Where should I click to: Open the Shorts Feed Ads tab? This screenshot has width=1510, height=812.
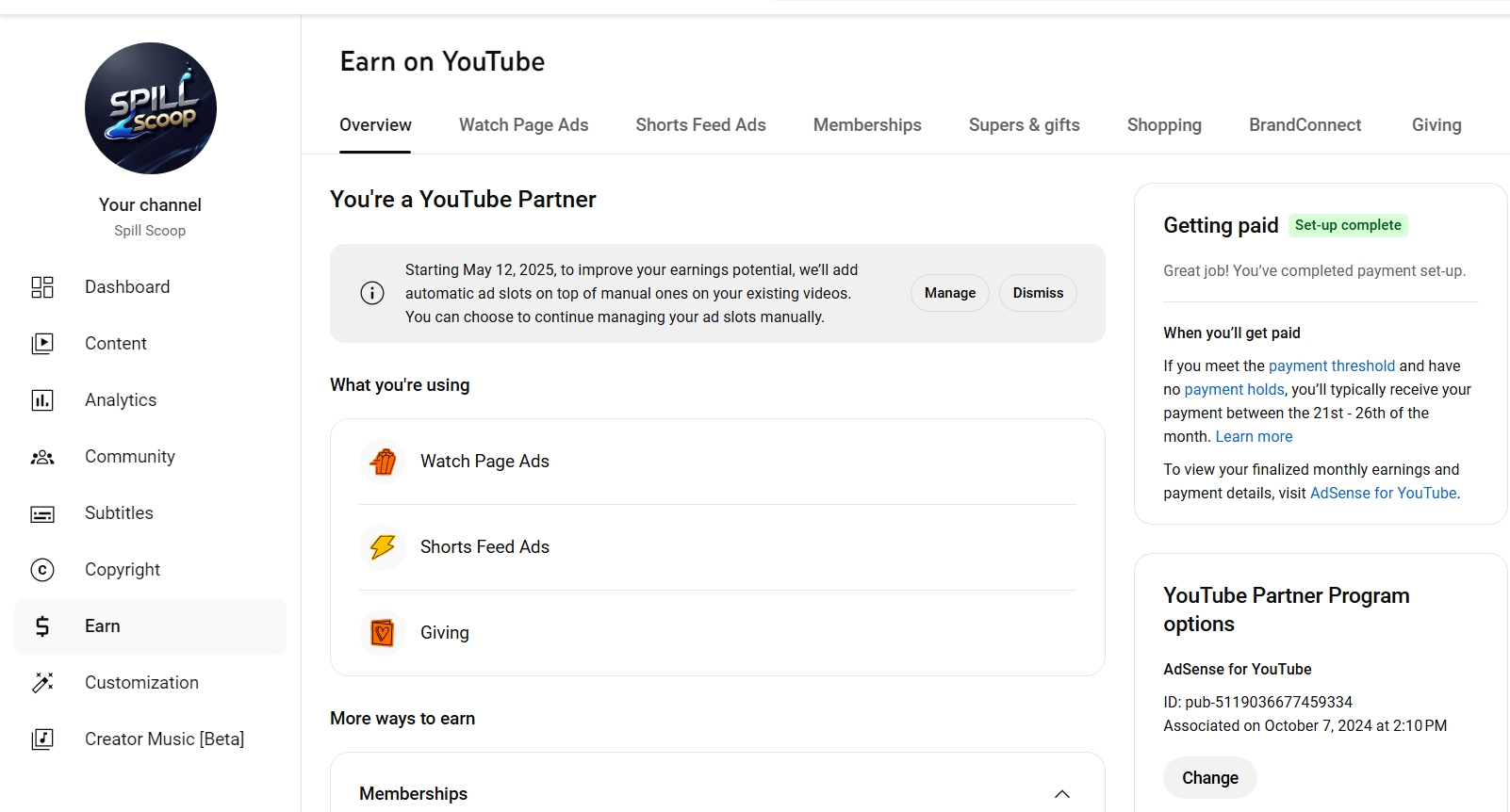700,125
